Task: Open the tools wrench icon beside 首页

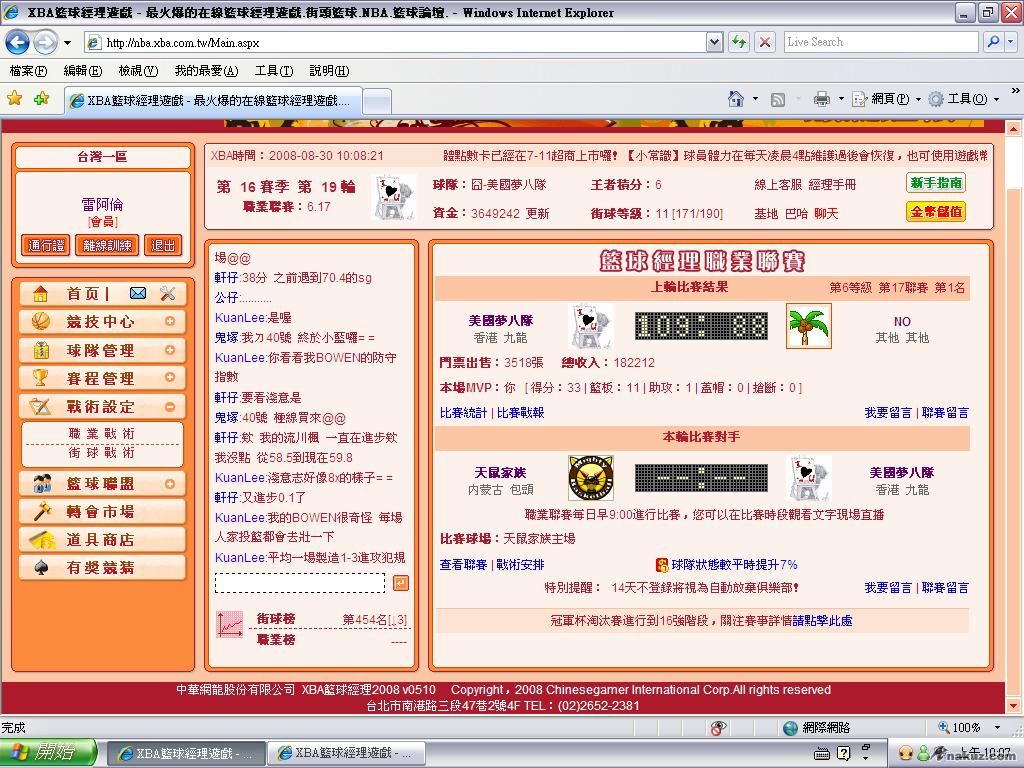Action: (168, 293)
